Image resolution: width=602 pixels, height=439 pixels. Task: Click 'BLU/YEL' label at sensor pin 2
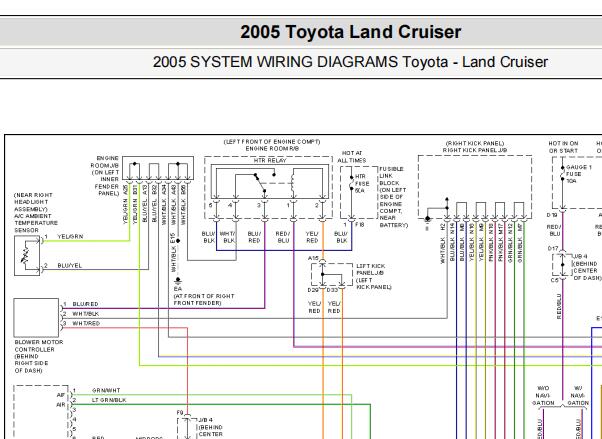coord(69,265)
